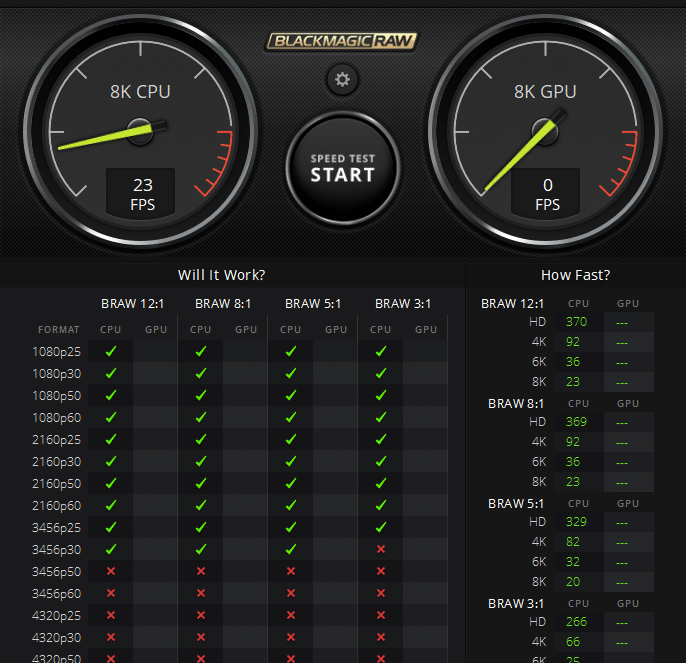Click red cross for 3456p30 BRAW 3:1 CPU
This screenshot has width=686, height=663.
click(x=381, y=549)
